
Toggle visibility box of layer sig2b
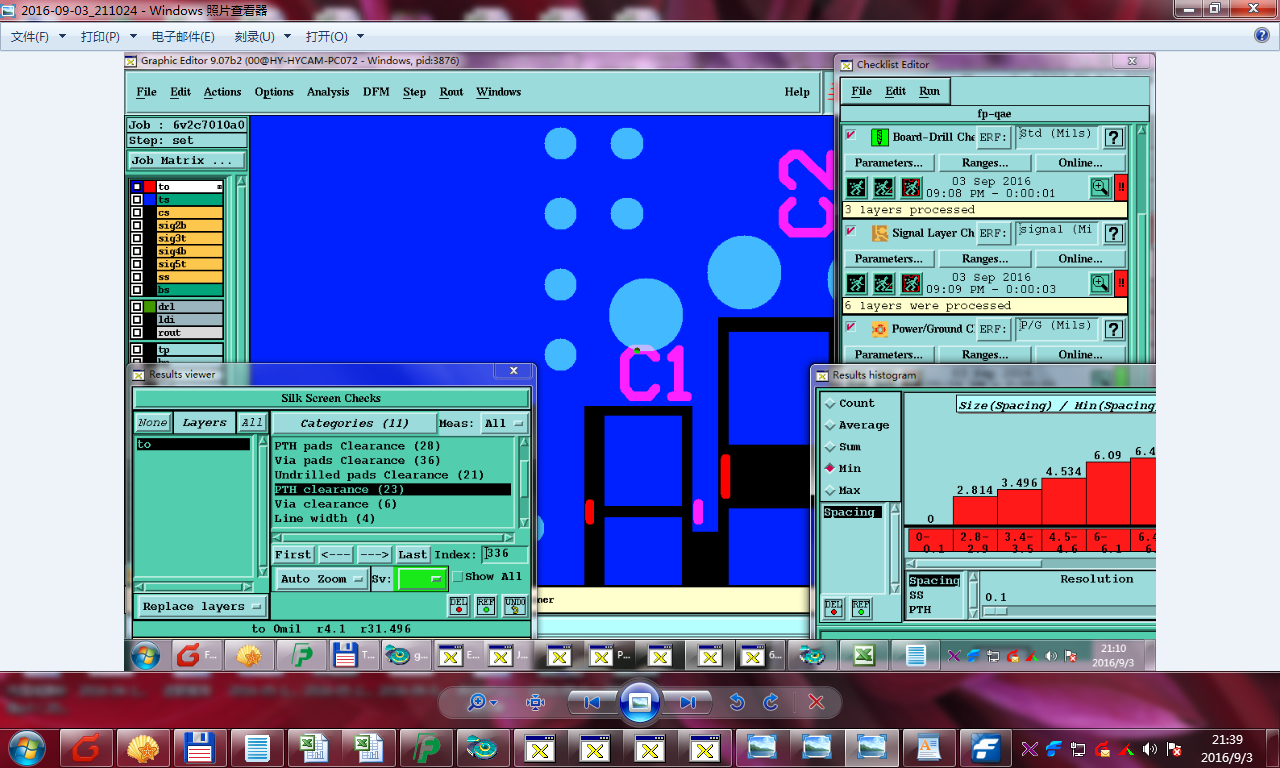click(137, 226)
